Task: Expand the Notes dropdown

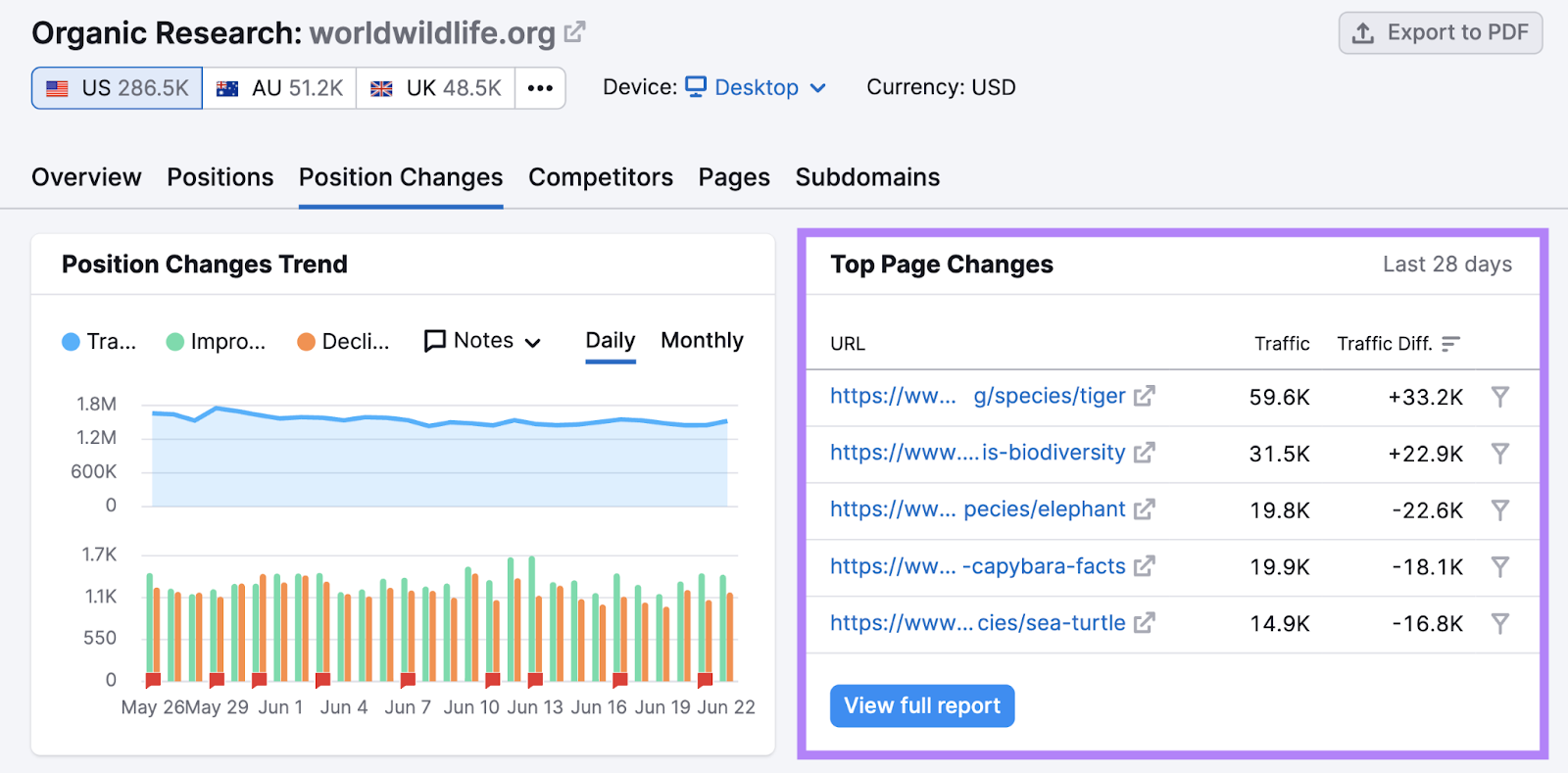Action: click(x=482, y=341)
